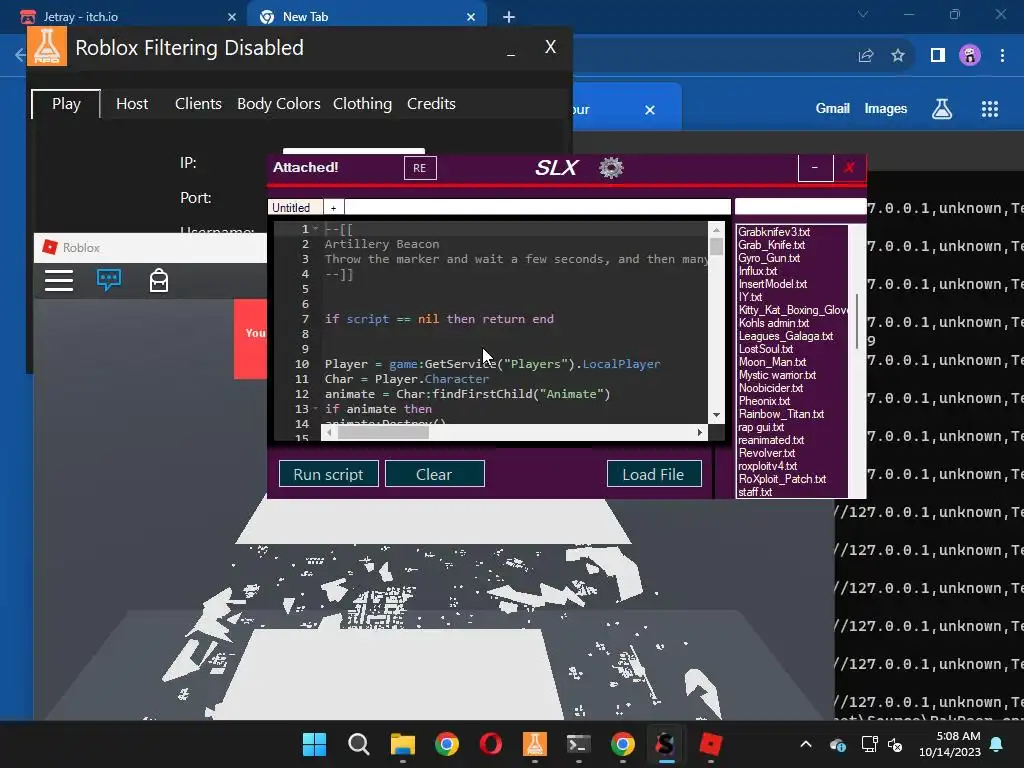The image size is (1024, 768).
Task: Select Revolver.txt script
Action: pos(767,453)
